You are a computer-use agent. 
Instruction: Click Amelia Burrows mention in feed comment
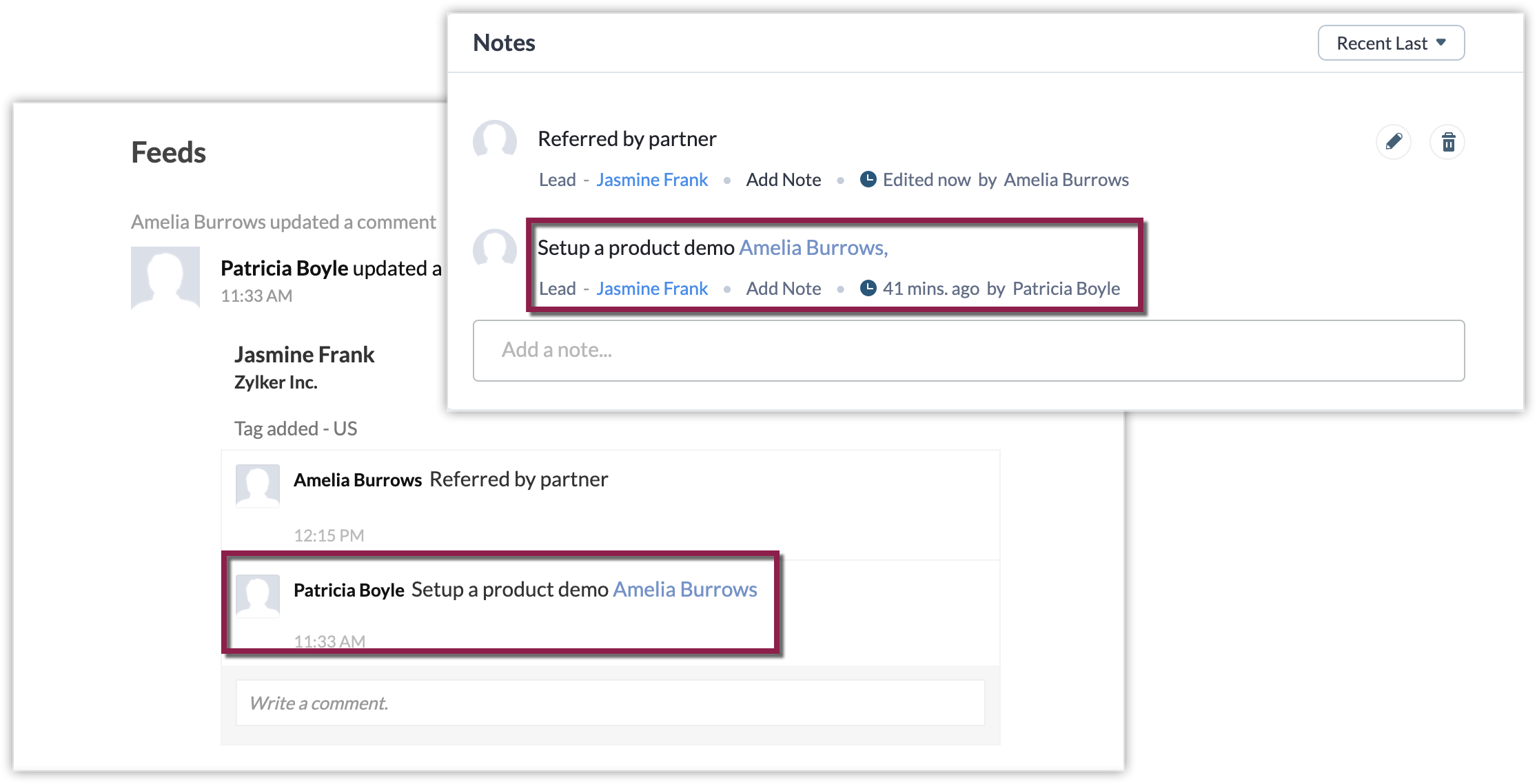[x=684, y=590]
